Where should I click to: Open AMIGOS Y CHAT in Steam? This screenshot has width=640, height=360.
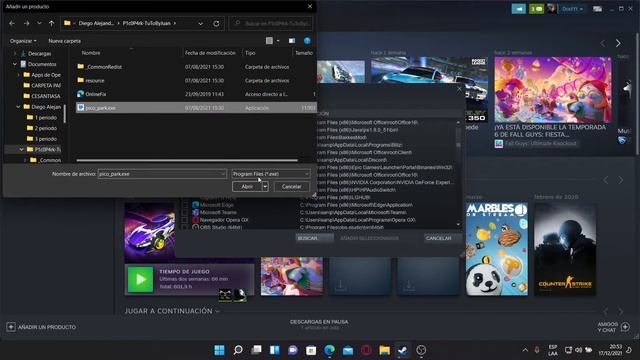(x=613, y=327)
